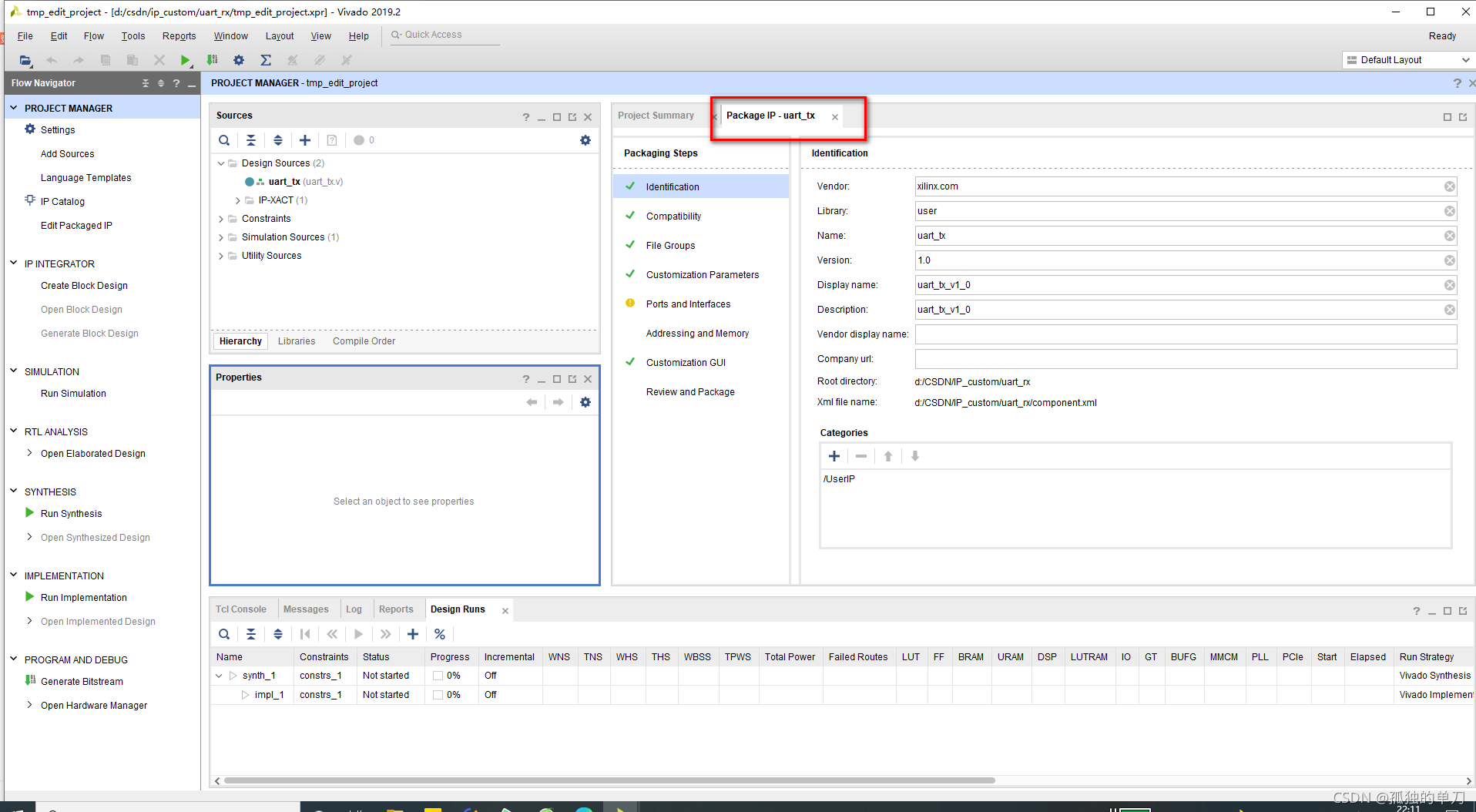Toggle impl_1 progress checkbox
Image resolution: width=1476 pixels, height=812 pixels.
[438, 695]
